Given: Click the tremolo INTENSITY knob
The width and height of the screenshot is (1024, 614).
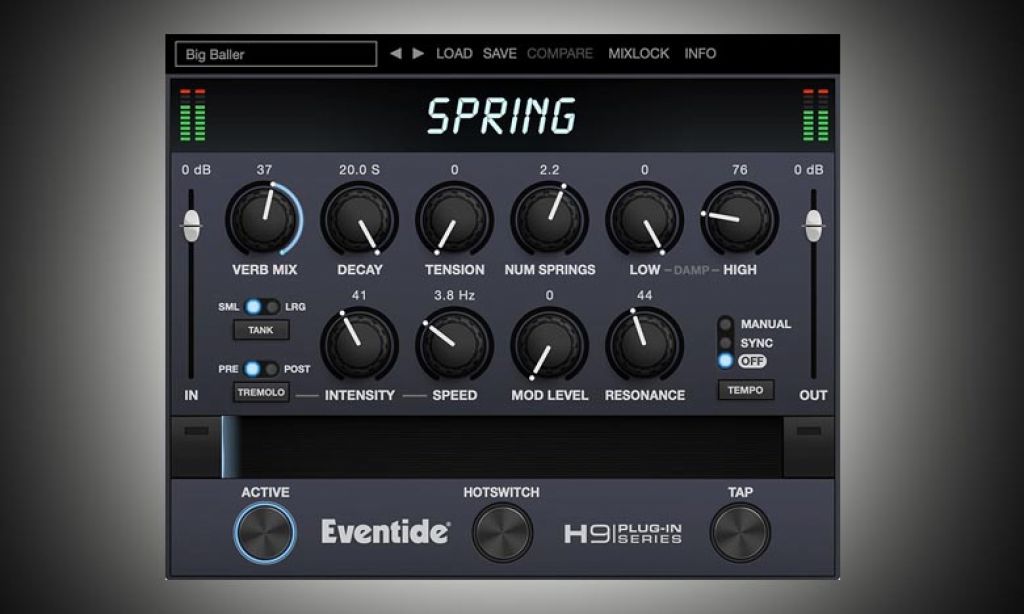Looking at the screenshot, I should coord(359,344).
